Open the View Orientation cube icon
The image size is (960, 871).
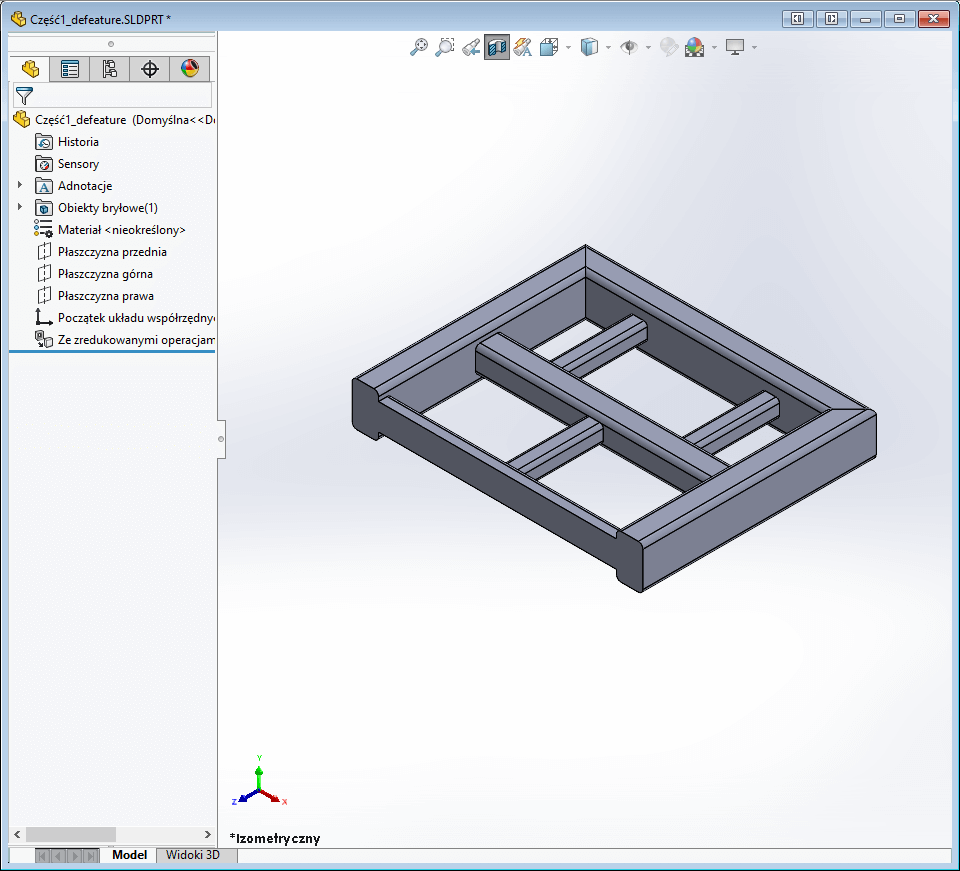click(x=548, y=47)
